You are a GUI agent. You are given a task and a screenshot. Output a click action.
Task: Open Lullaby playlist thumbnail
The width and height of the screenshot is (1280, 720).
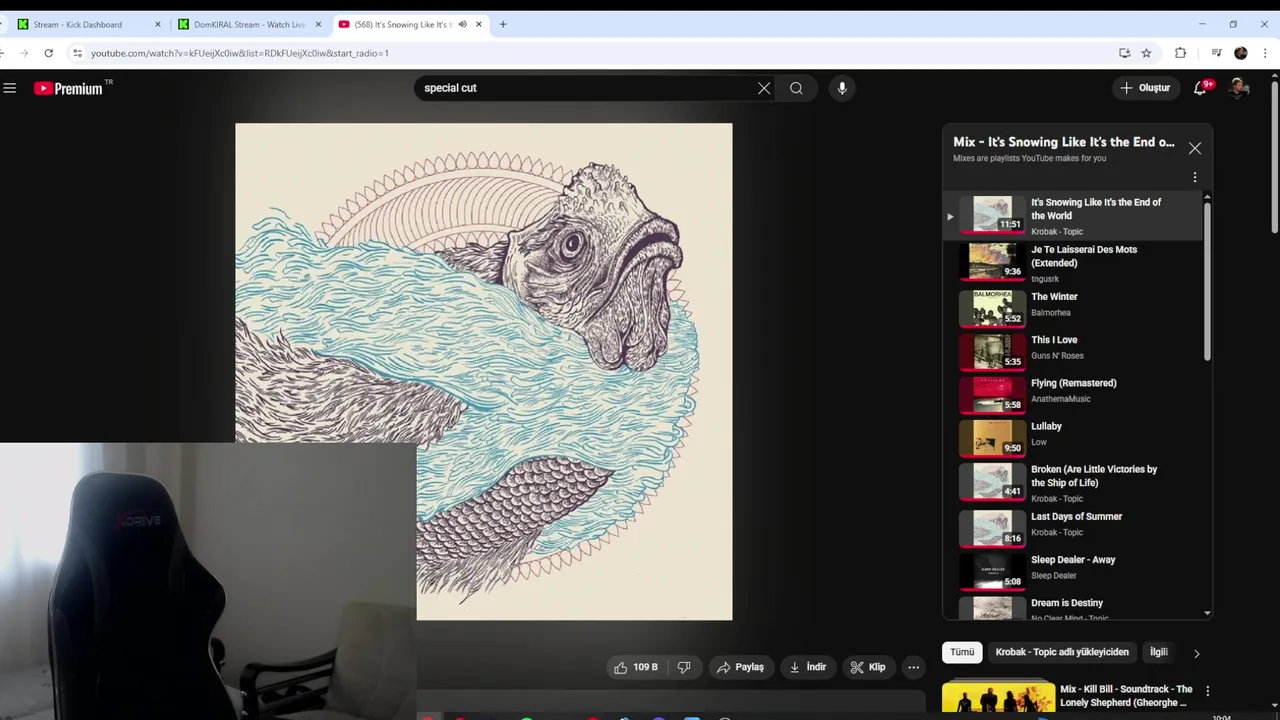pyautogui.click(x=992, y=437)
